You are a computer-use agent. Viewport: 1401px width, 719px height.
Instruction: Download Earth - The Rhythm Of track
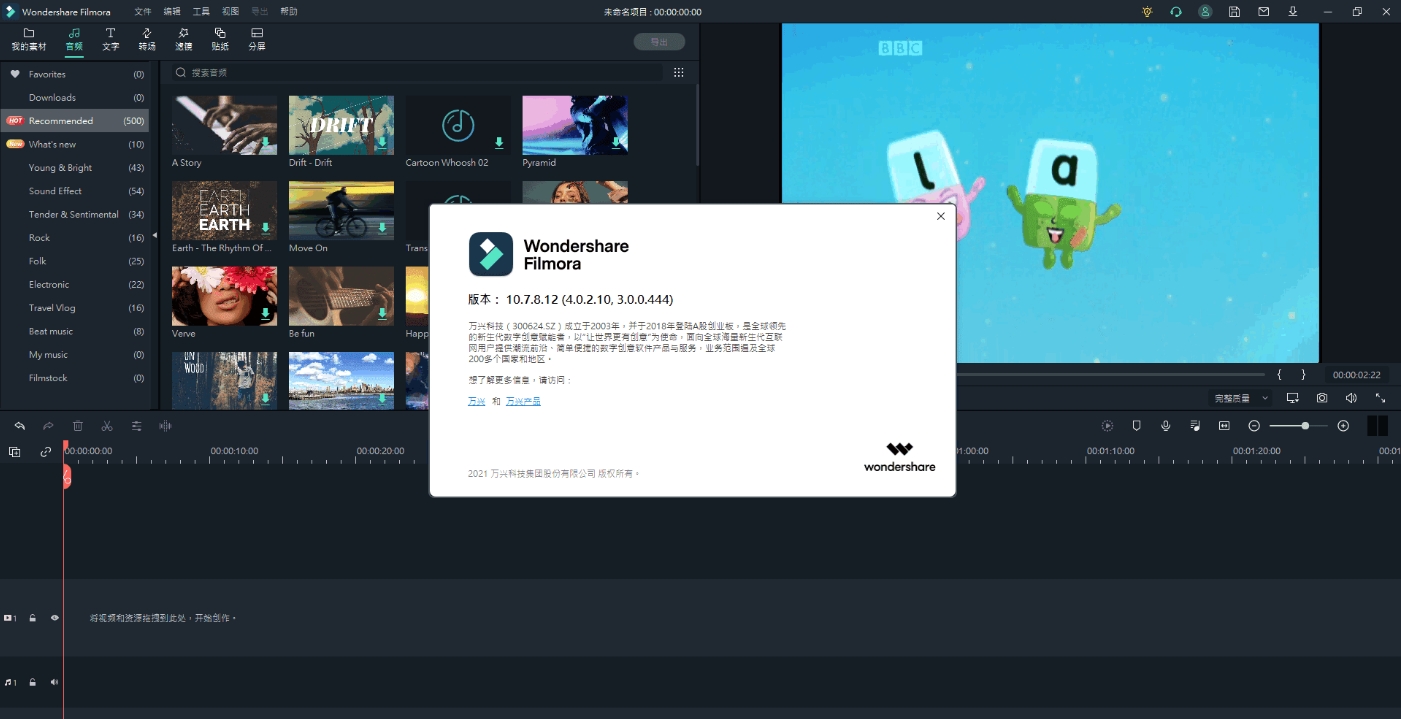[265, 228]
